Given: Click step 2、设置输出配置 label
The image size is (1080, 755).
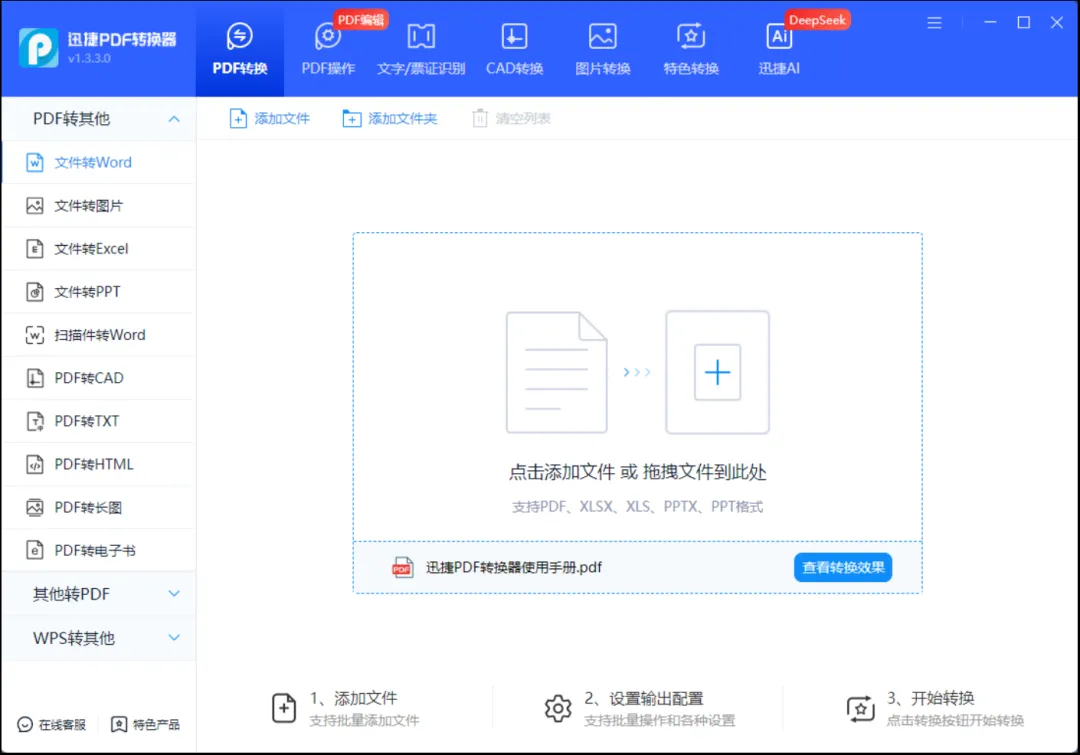Looking at the screenshot, I should pos(644,699).
